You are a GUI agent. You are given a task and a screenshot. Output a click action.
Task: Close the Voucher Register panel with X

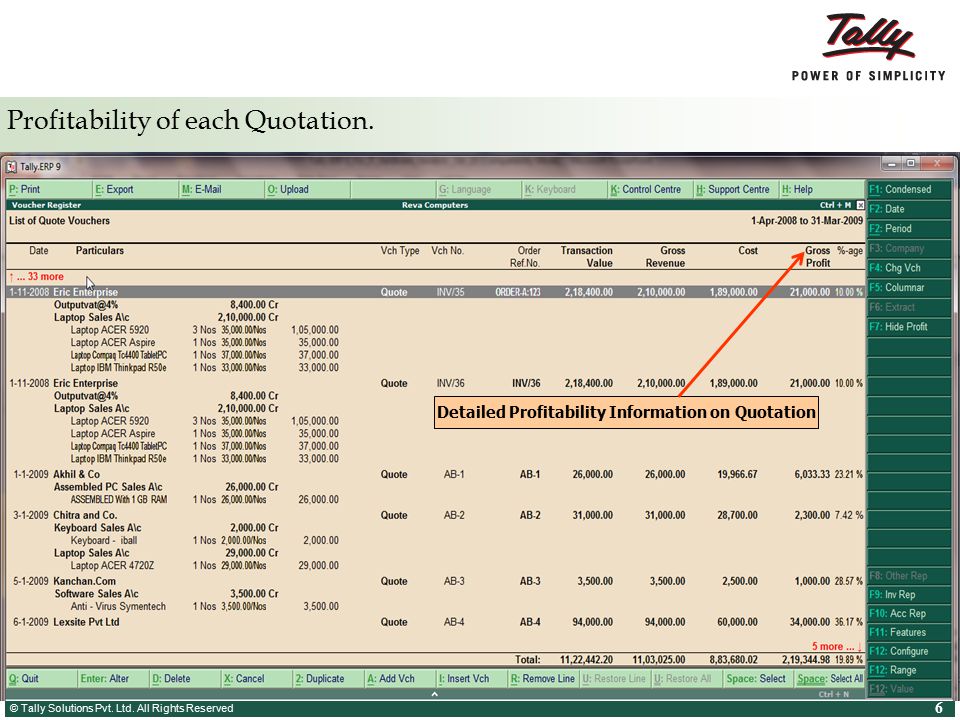tap(860, 205)
